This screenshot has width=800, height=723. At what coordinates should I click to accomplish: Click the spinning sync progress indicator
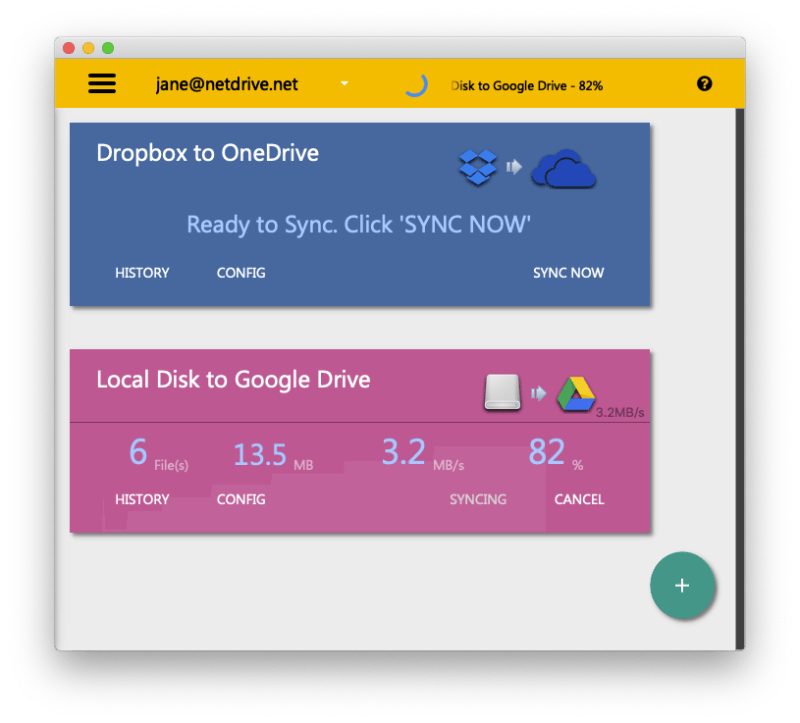(416, 85)
